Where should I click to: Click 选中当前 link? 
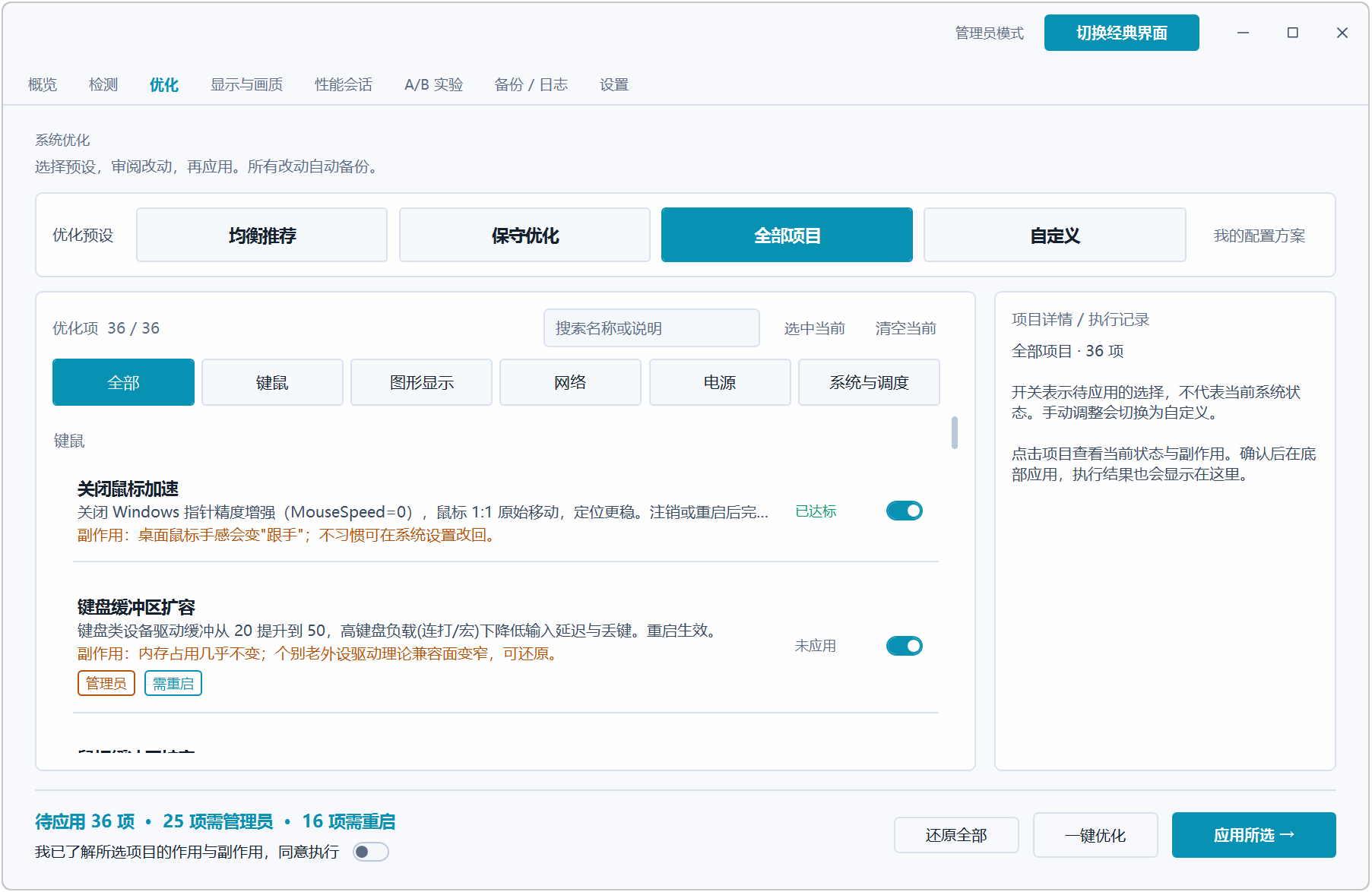[814, 328]
